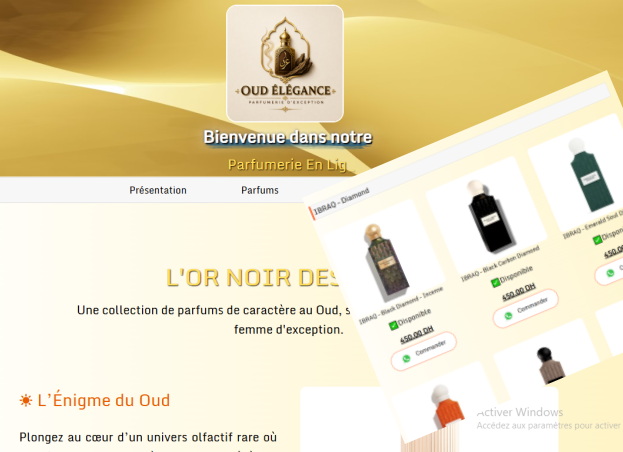
Task: Click the IBRAQ - Emerald Soul product name
Action: tap(593, 225)
